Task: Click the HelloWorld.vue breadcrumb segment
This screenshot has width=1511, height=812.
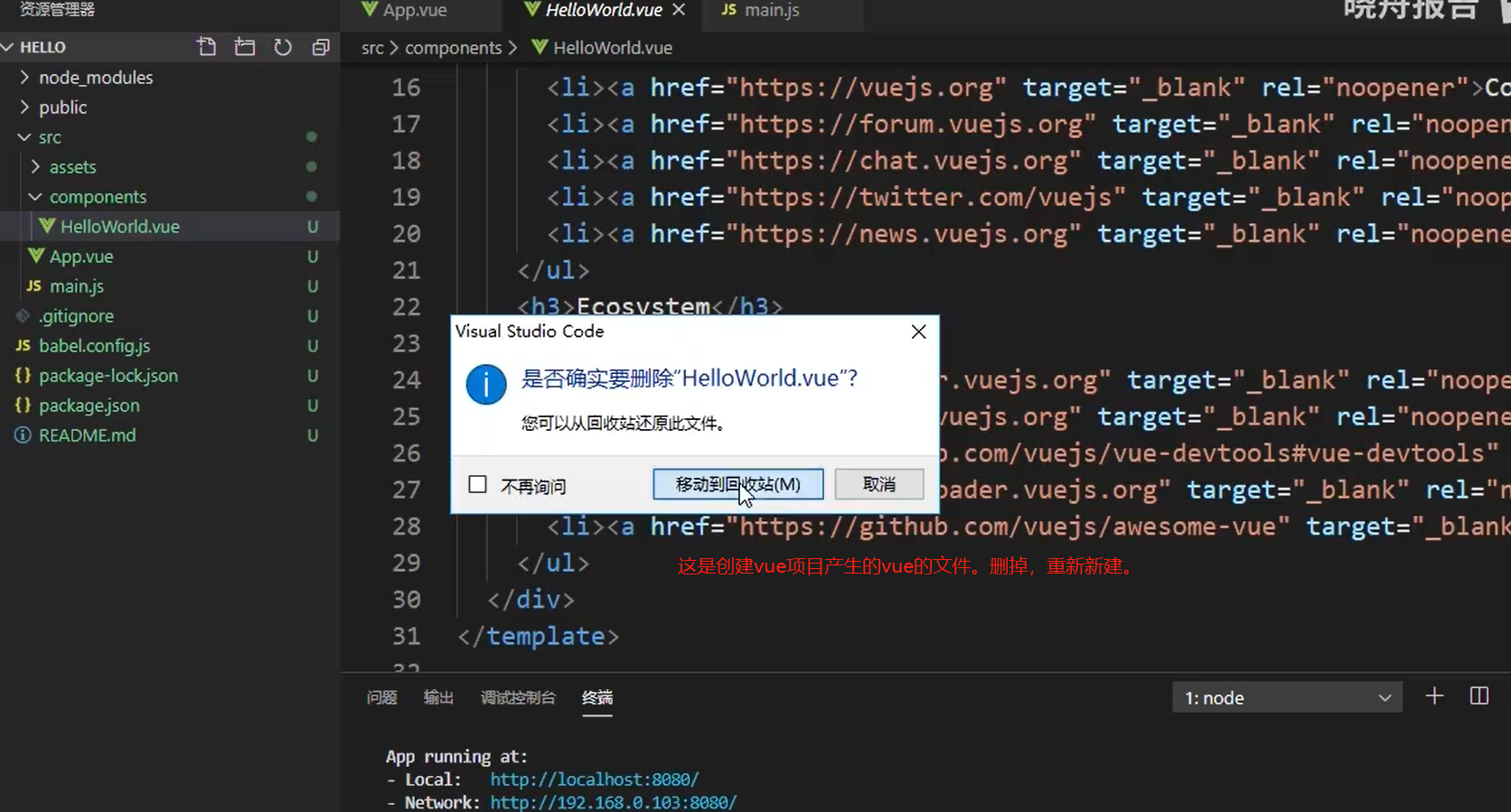Action: pos(613,48)
